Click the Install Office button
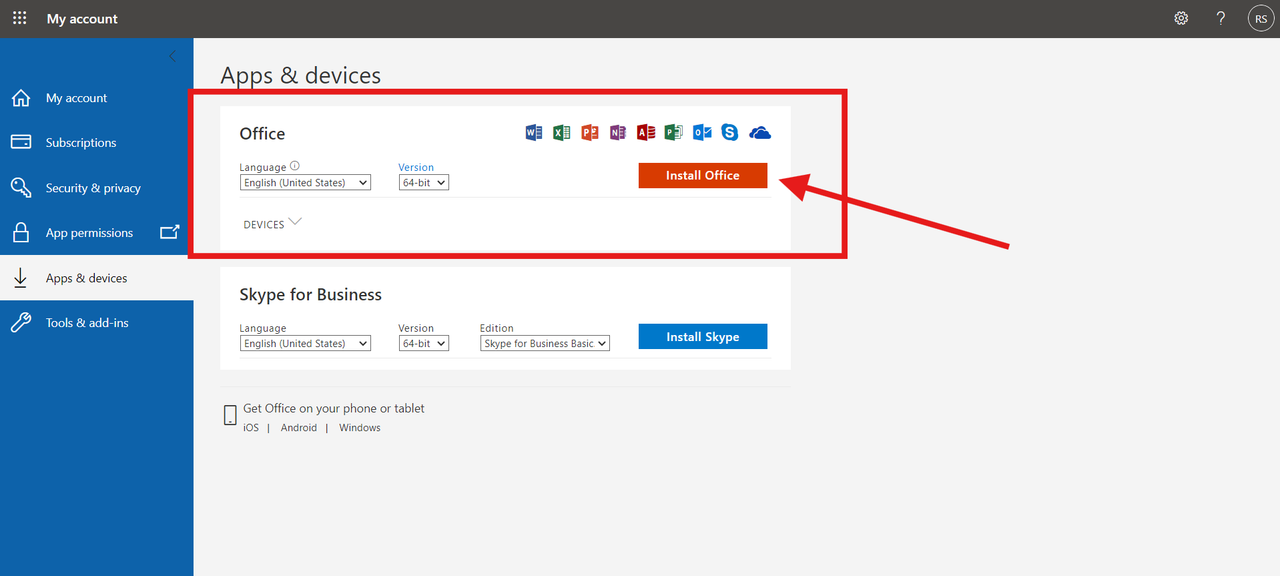The image size is (1280, 576). click(703, 175)
